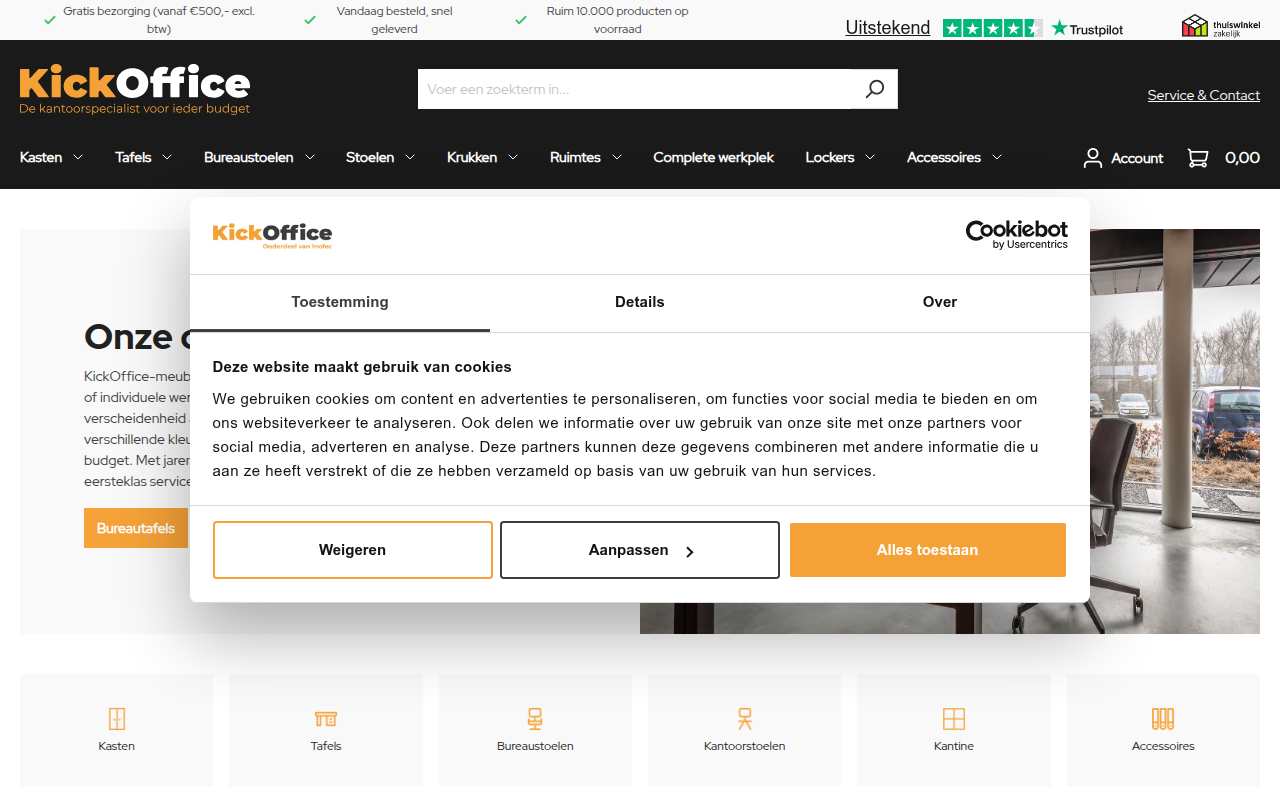Click the Uitstekend Trustpilot link
Viewport: 1280px width, 800px height.
click(x=888, y=28)
